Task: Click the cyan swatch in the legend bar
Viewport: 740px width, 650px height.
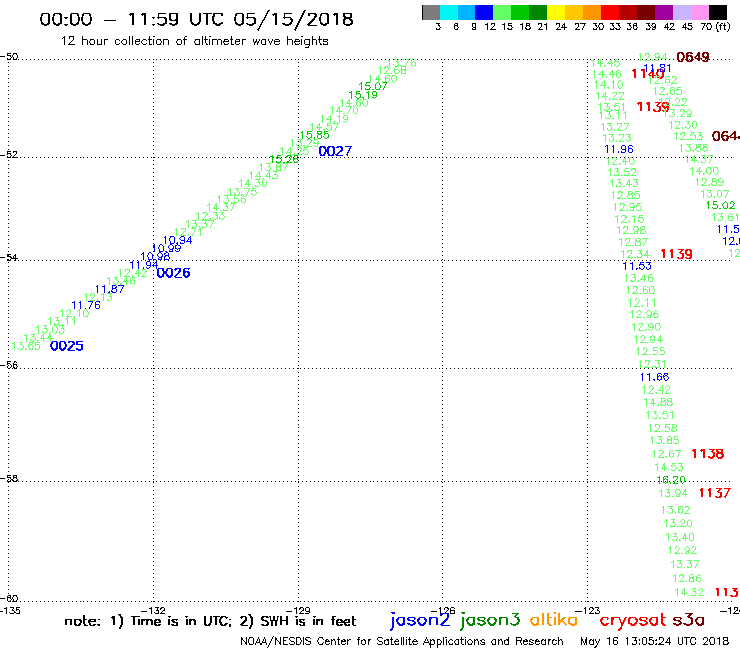Action: [x=449, y=12]
